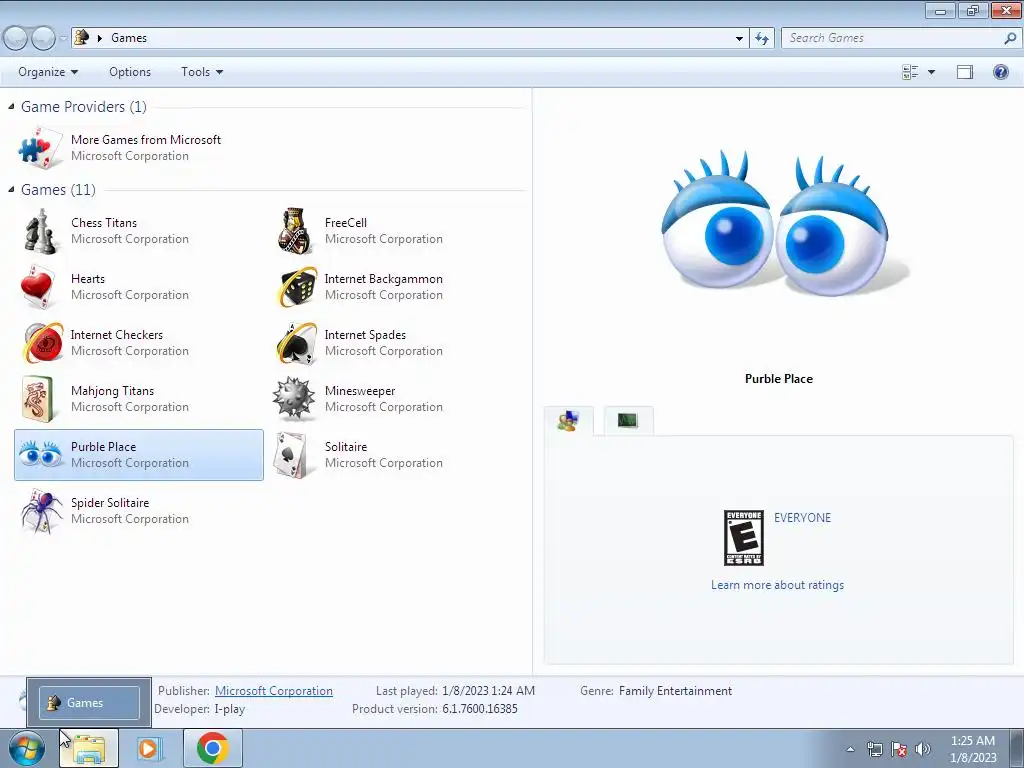Click the I-play developer value
Viewport: 1024px width, 768px height.
230,709
